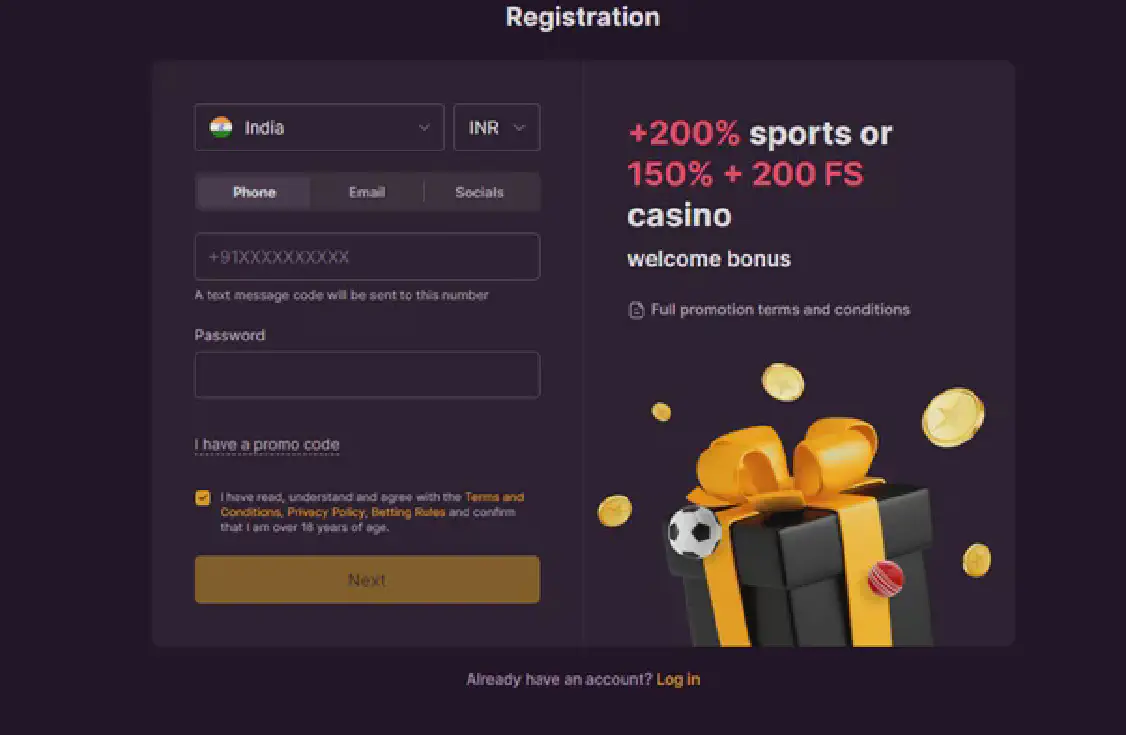1126x735 pixels.
Task: Click the India flag icon
Action: pos(221,128)
